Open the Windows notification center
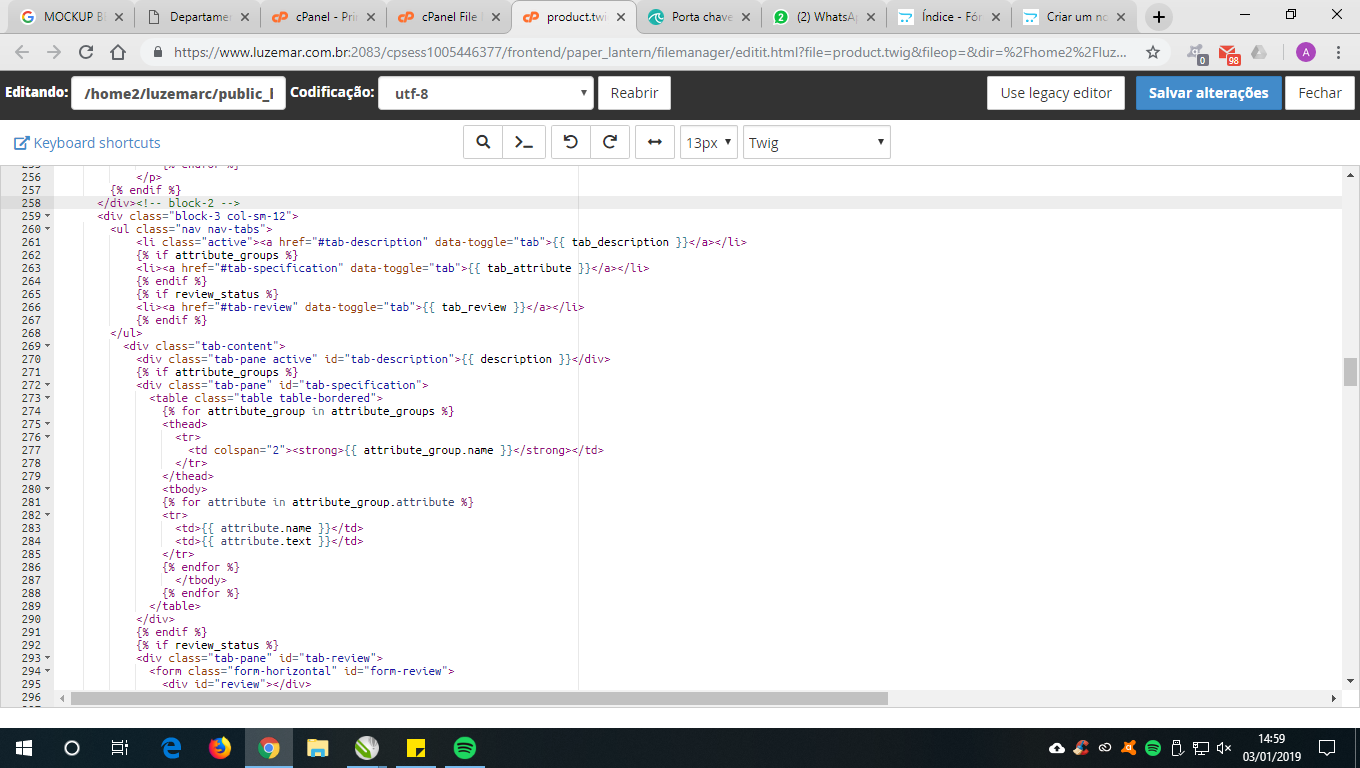Screen dimensions: 1360x768 (1327, 747)
